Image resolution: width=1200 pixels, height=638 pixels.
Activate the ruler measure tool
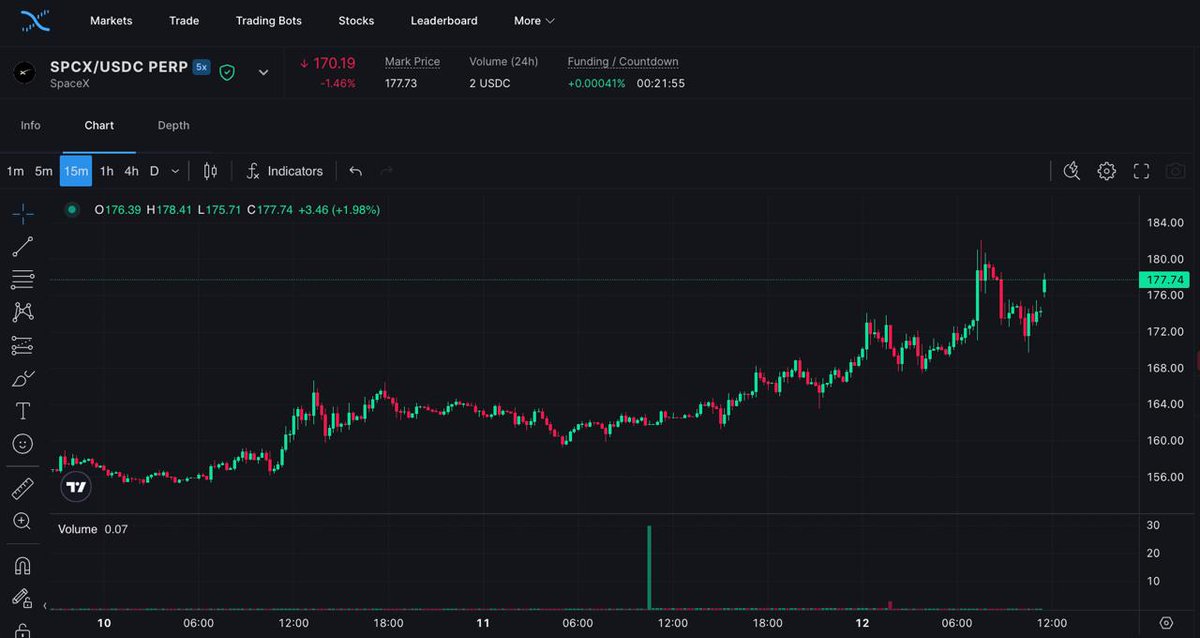click(x=22, y=488)
